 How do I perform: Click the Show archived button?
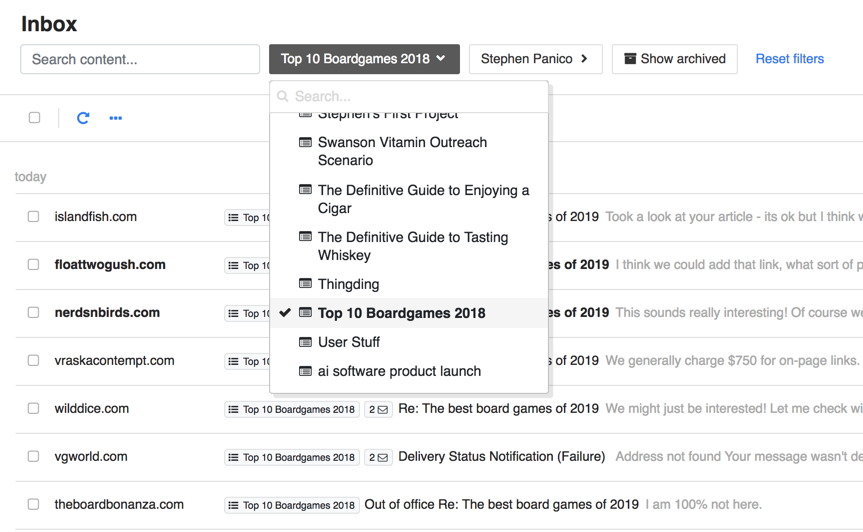[x=674, y=59]
